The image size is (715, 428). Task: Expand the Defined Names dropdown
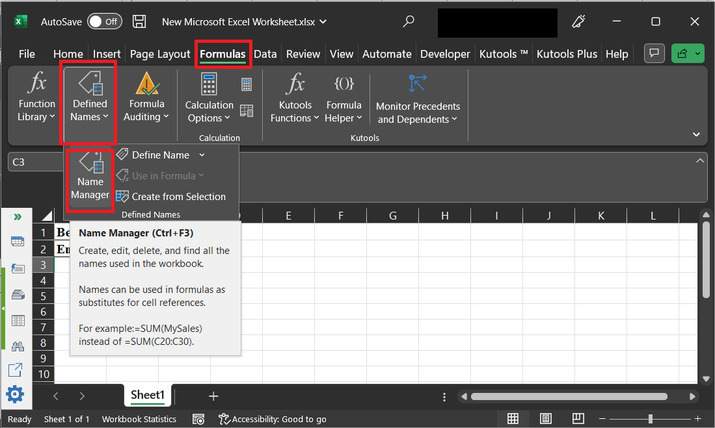90,98
